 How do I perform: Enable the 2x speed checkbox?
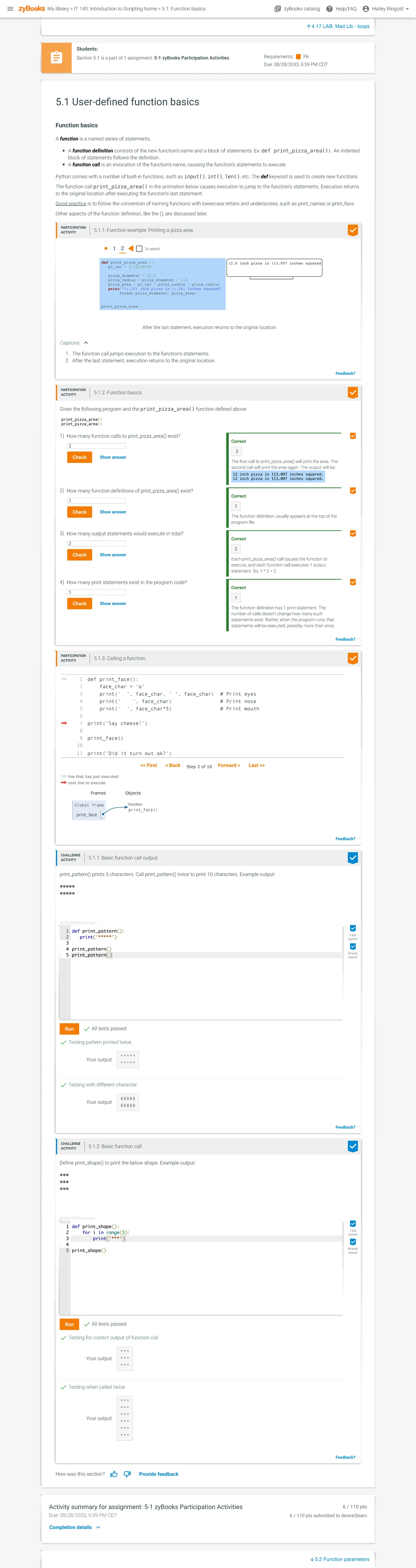(139, 249)
